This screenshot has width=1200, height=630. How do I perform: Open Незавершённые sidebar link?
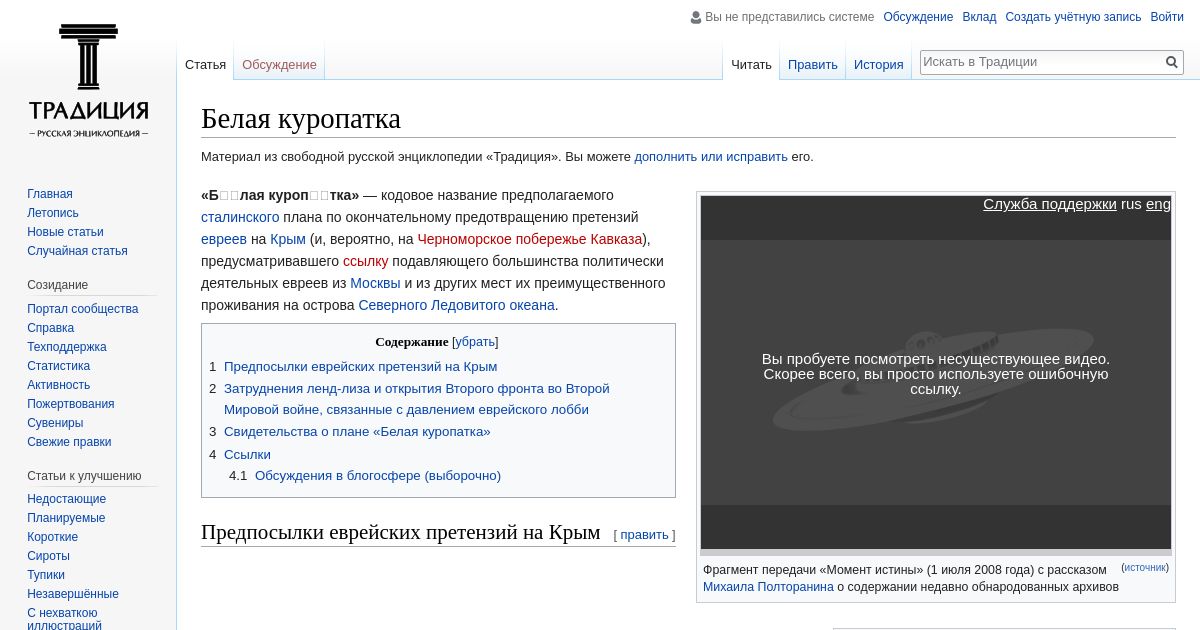click(73, 594)
